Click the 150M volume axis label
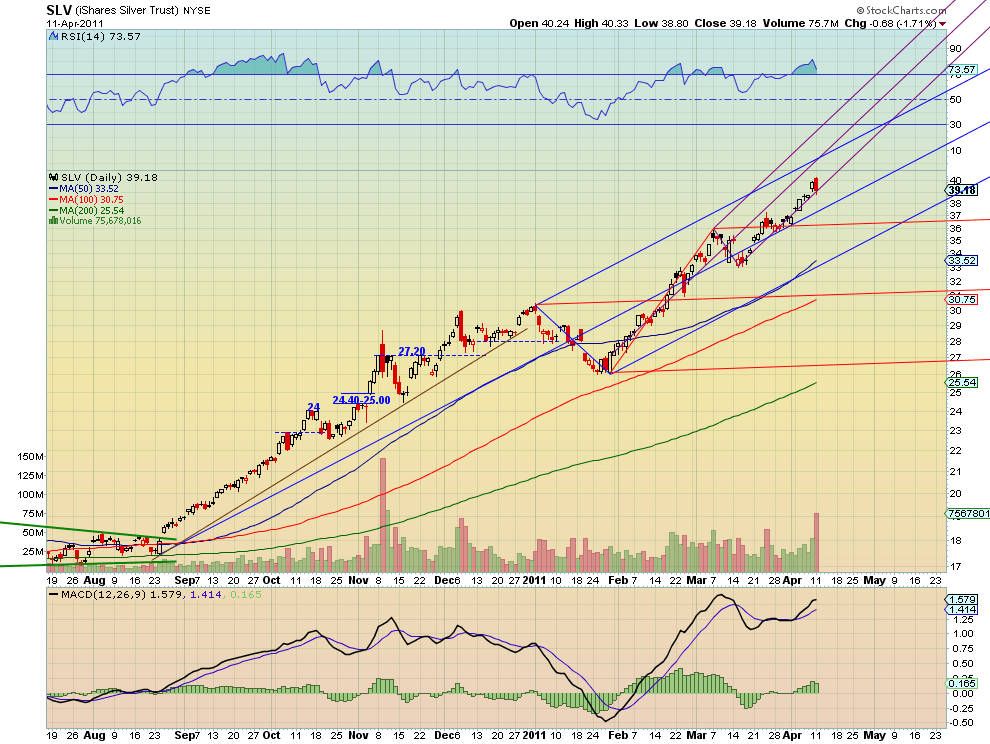 pos(30,457)
